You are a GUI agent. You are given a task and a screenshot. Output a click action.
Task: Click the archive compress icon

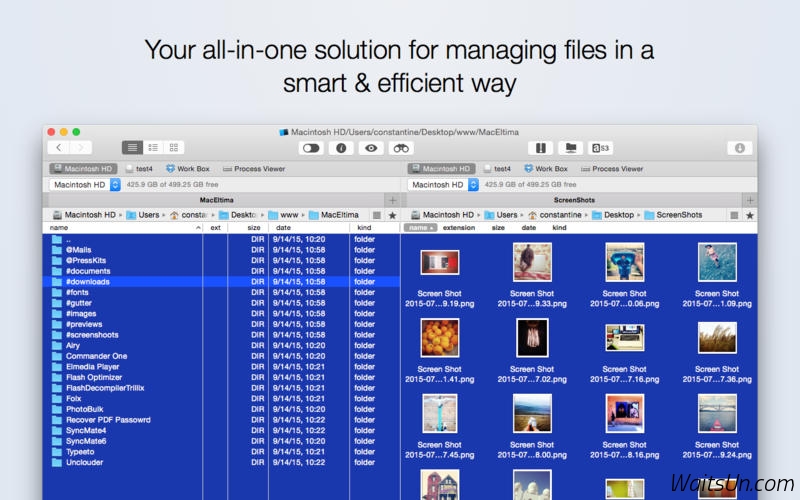pos(541,148)
